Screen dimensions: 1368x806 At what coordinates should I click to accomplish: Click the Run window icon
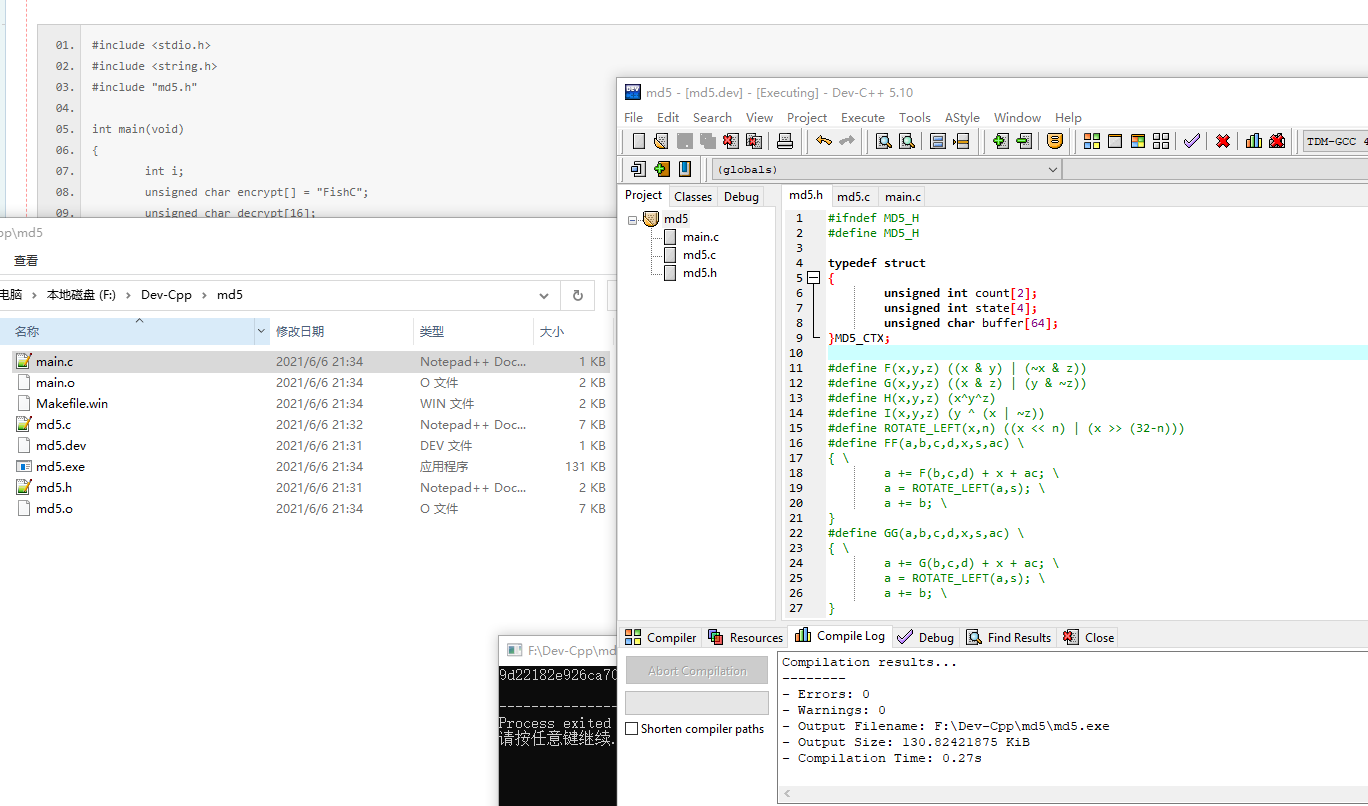click(1115, 141)
